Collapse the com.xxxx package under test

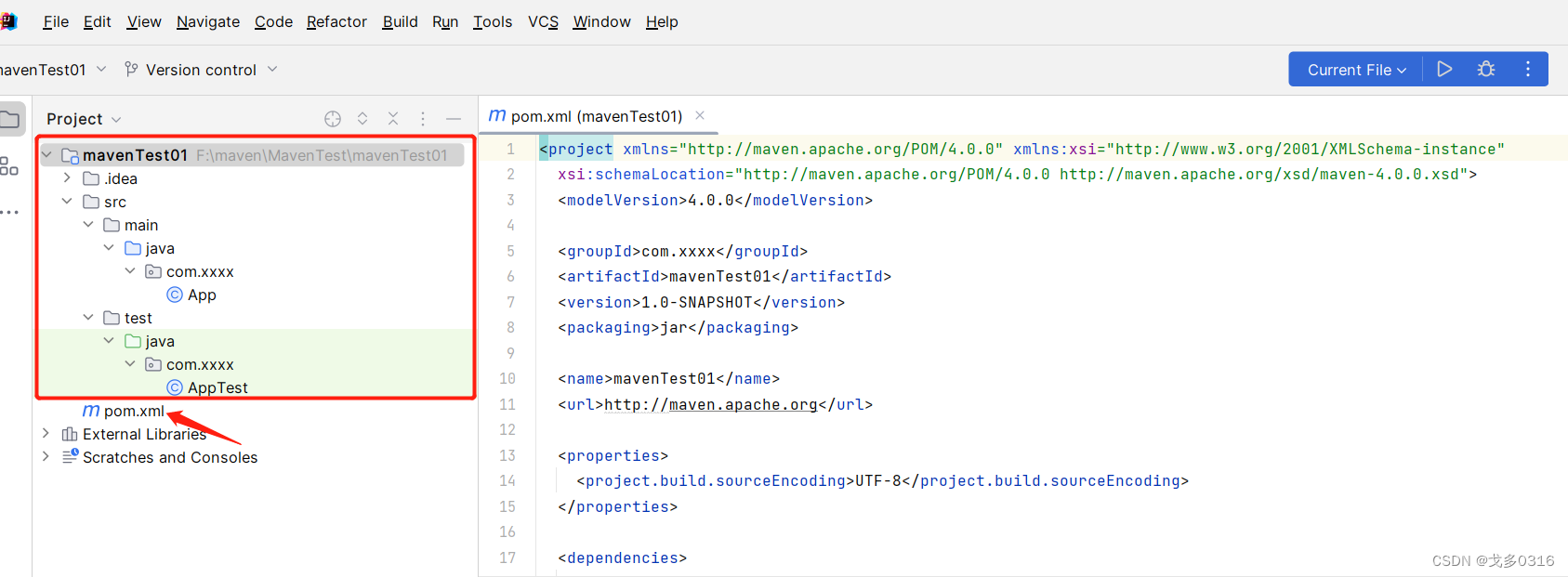point(130,363)
